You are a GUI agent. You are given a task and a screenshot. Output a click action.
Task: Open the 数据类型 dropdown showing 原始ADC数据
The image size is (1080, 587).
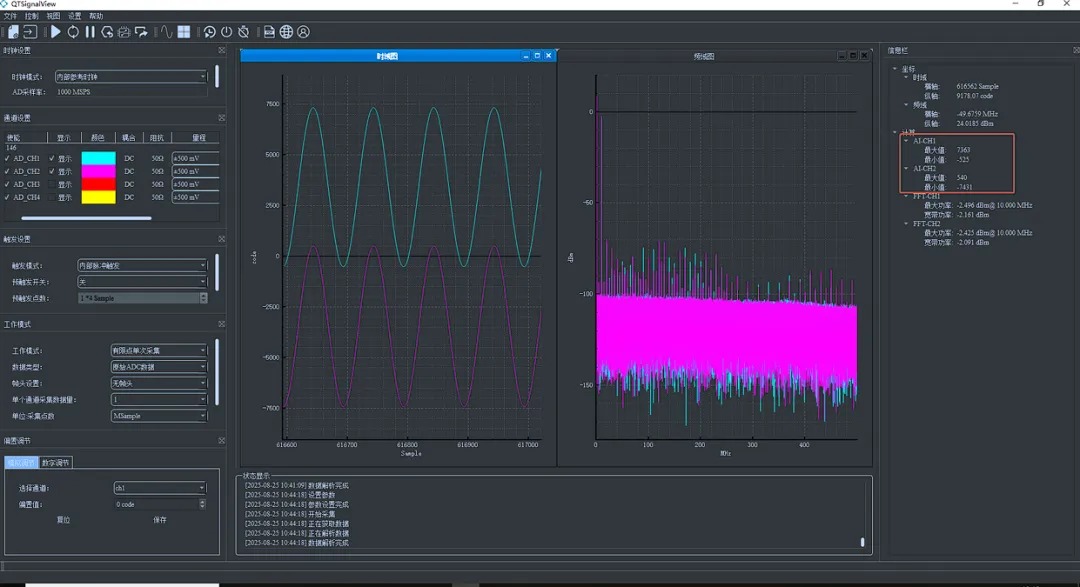pos(159,367)
